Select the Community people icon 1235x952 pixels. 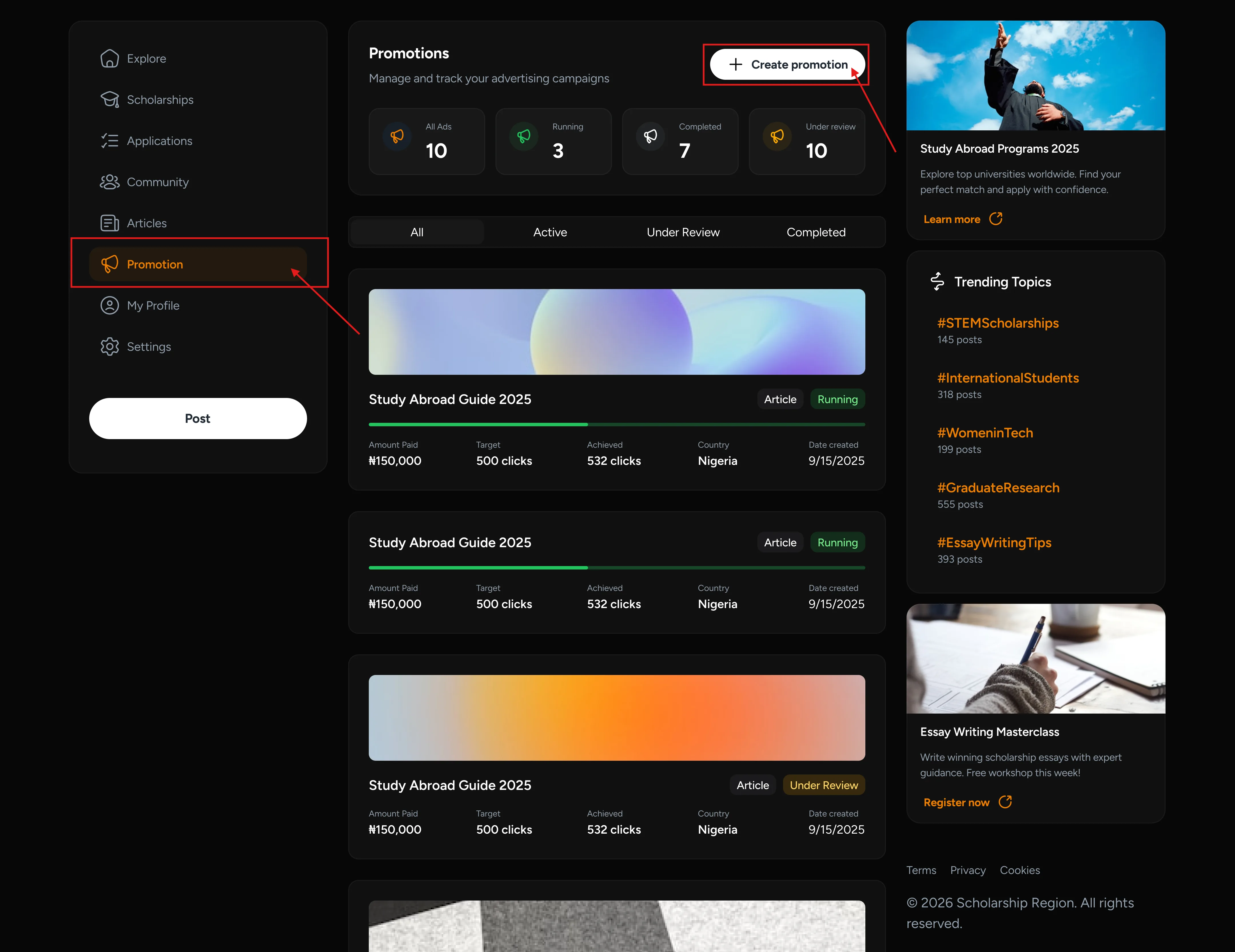(x=110, y=182)
